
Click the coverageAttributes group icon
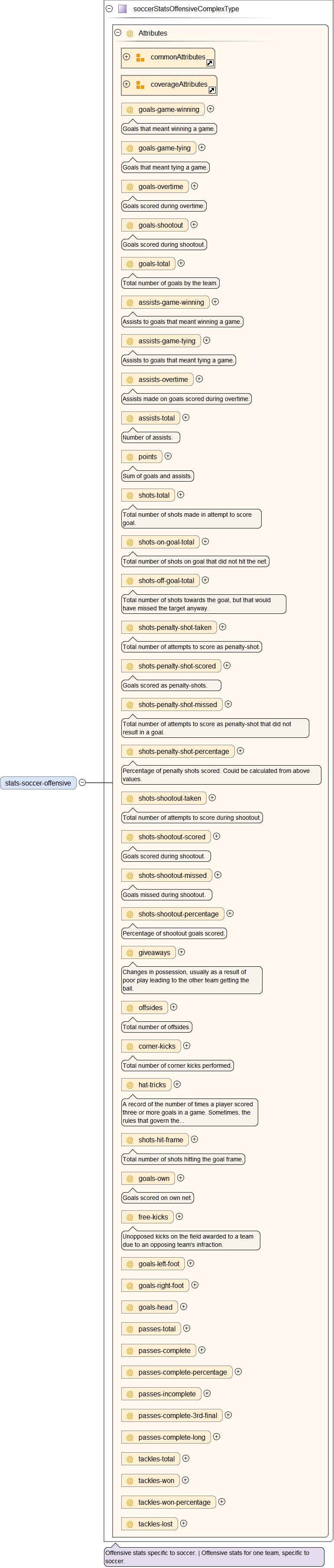(140, 85)
